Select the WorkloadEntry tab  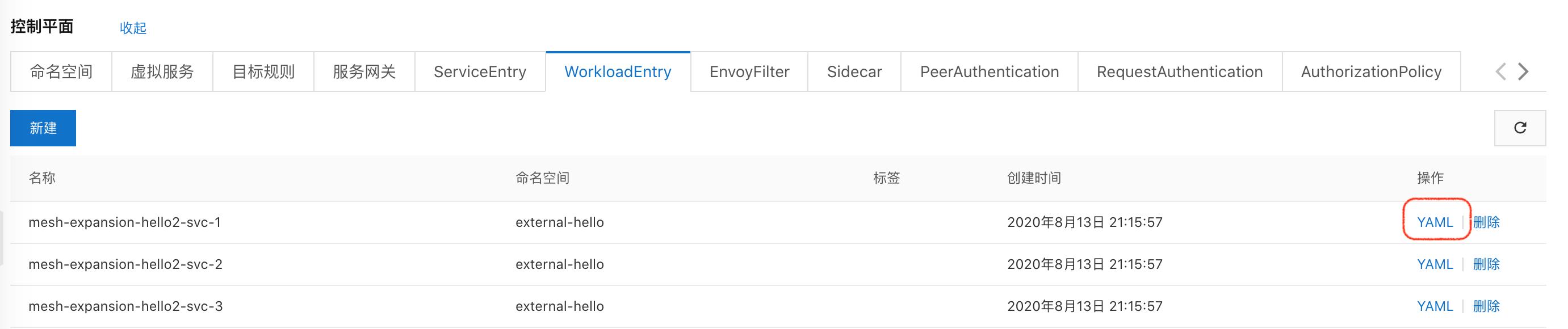tap(617, 72)
